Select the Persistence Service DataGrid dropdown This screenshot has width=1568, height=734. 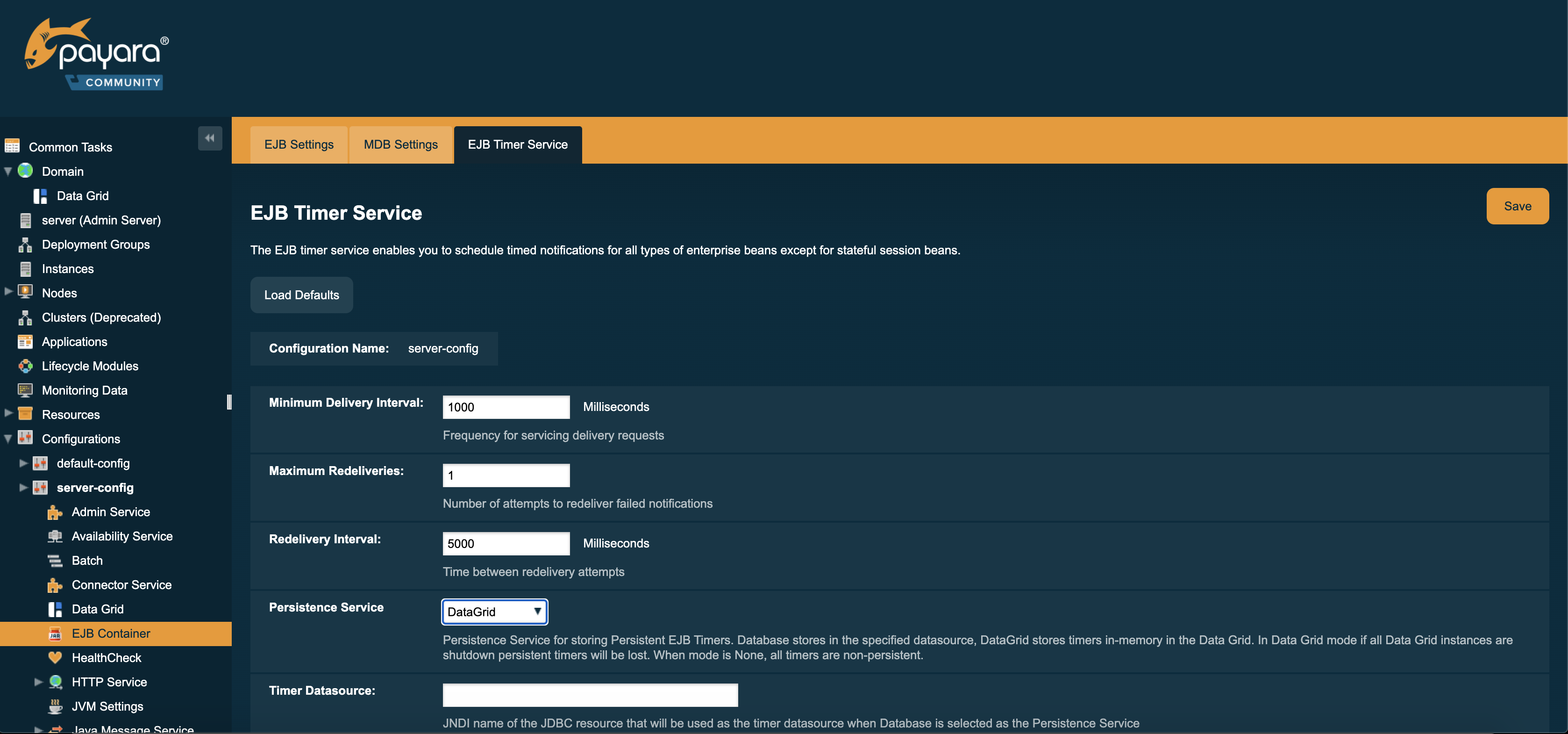pyautogui.click(x=494, y=611)
